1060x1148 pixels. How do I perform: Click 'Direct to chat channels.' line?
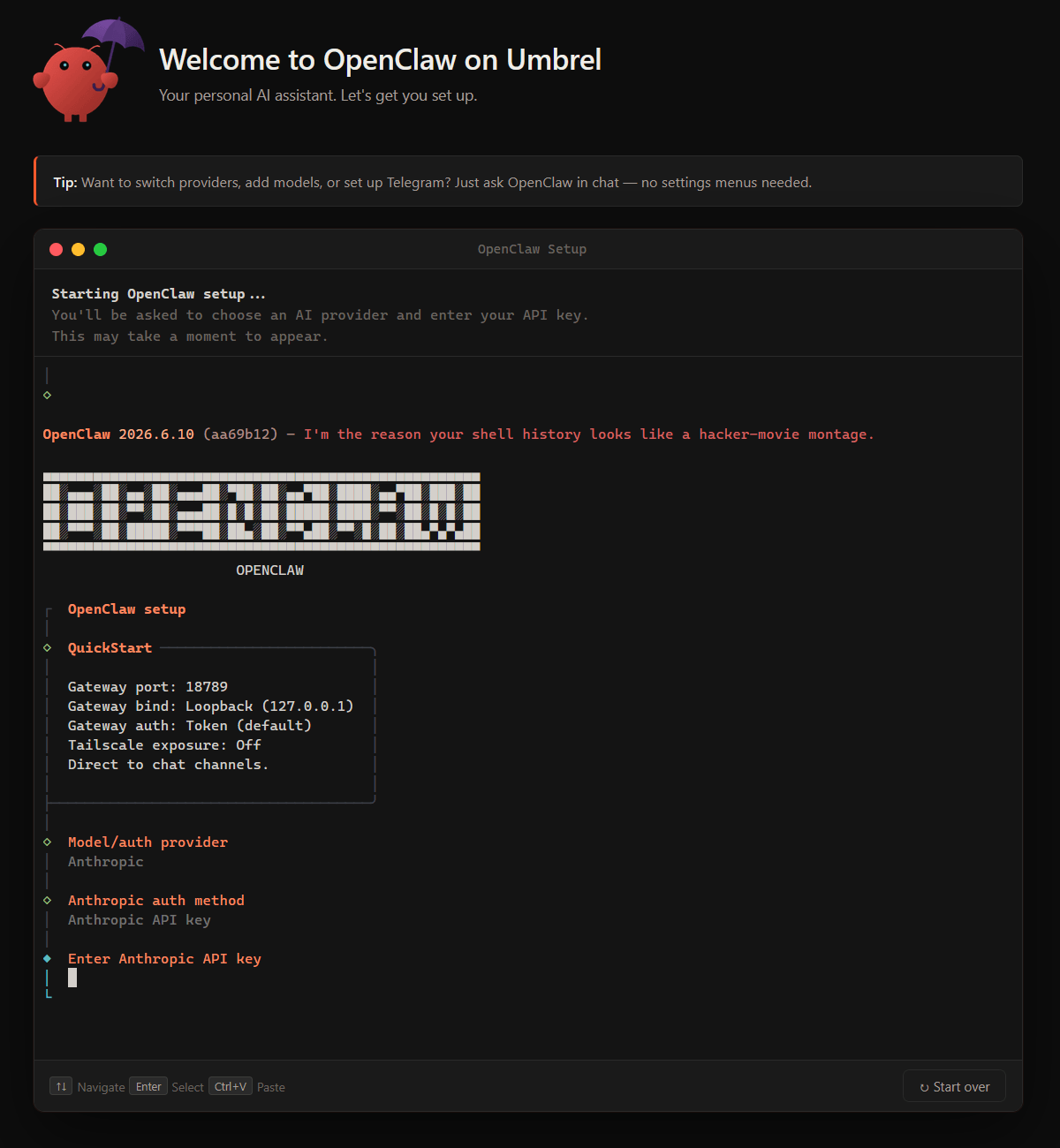coord(168,765)
